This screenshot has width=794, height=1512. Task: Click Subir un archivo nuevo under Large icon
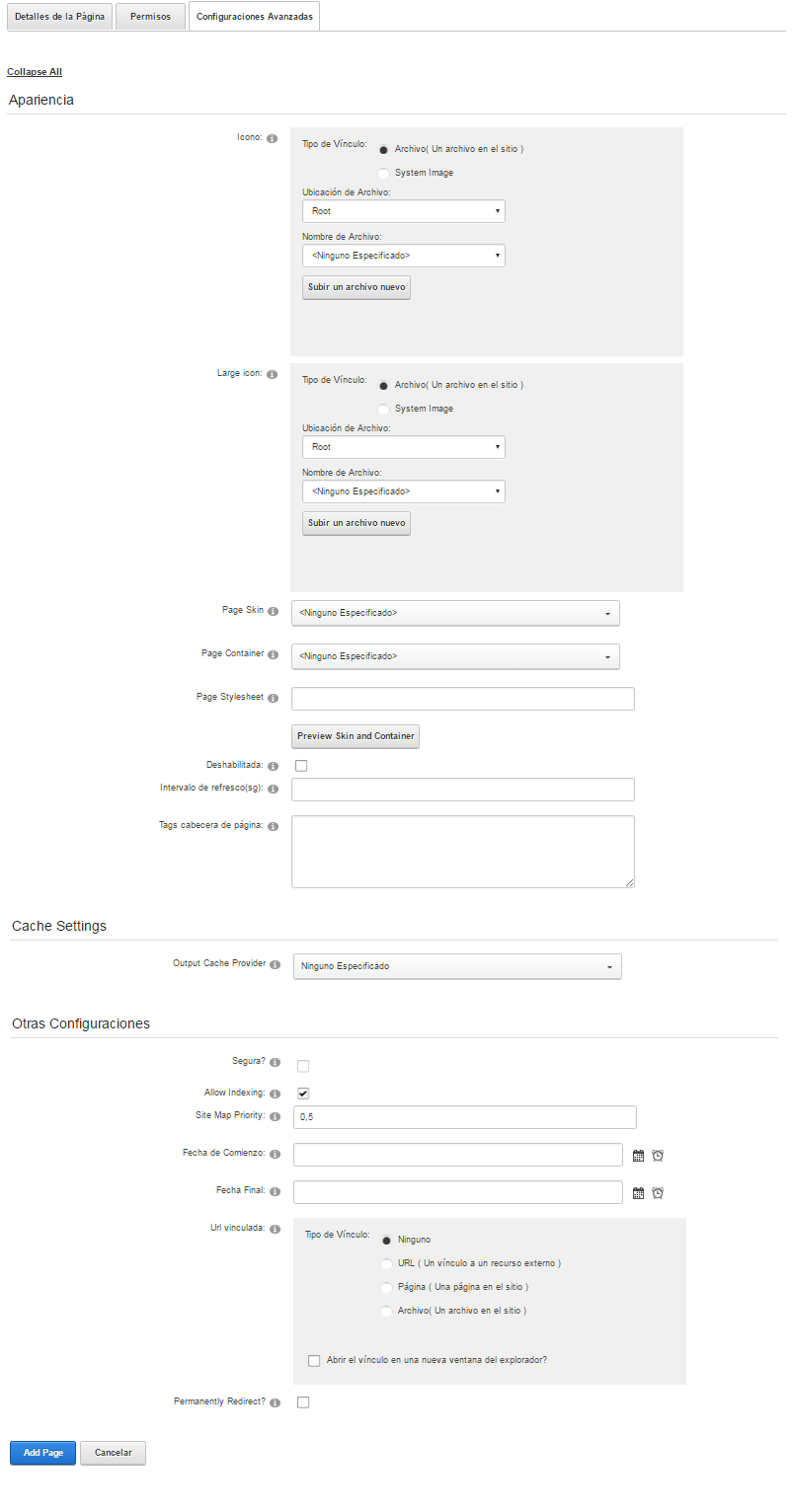[x=357, y=524]
